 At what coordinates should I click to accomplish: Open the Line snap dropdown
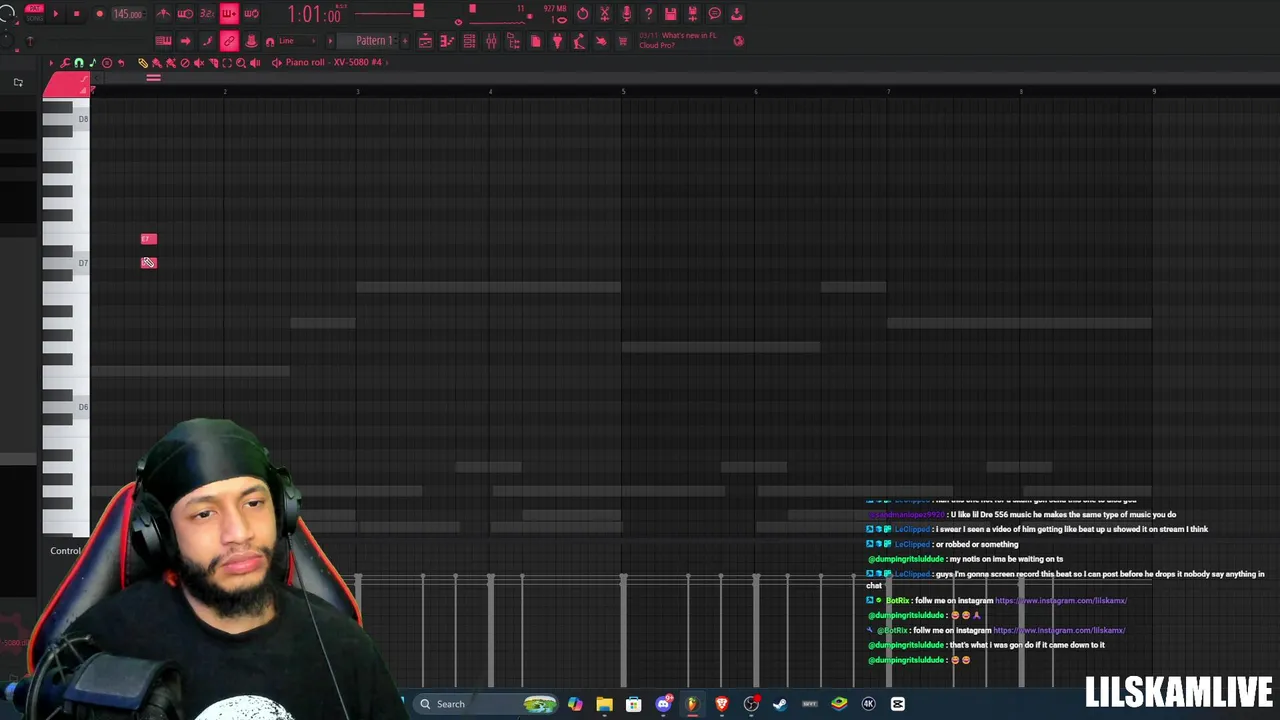coord(296,41)
